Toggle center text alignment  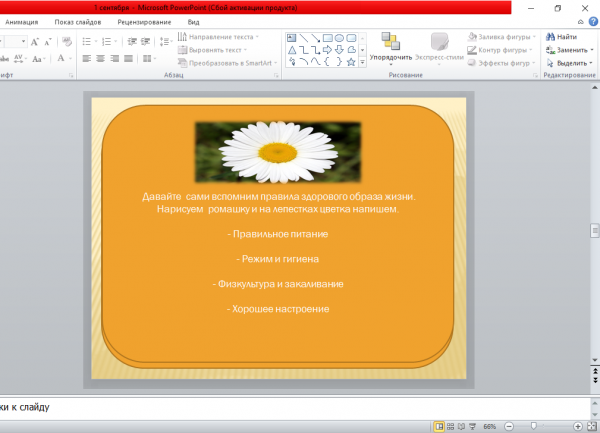[x=101, y=60]
